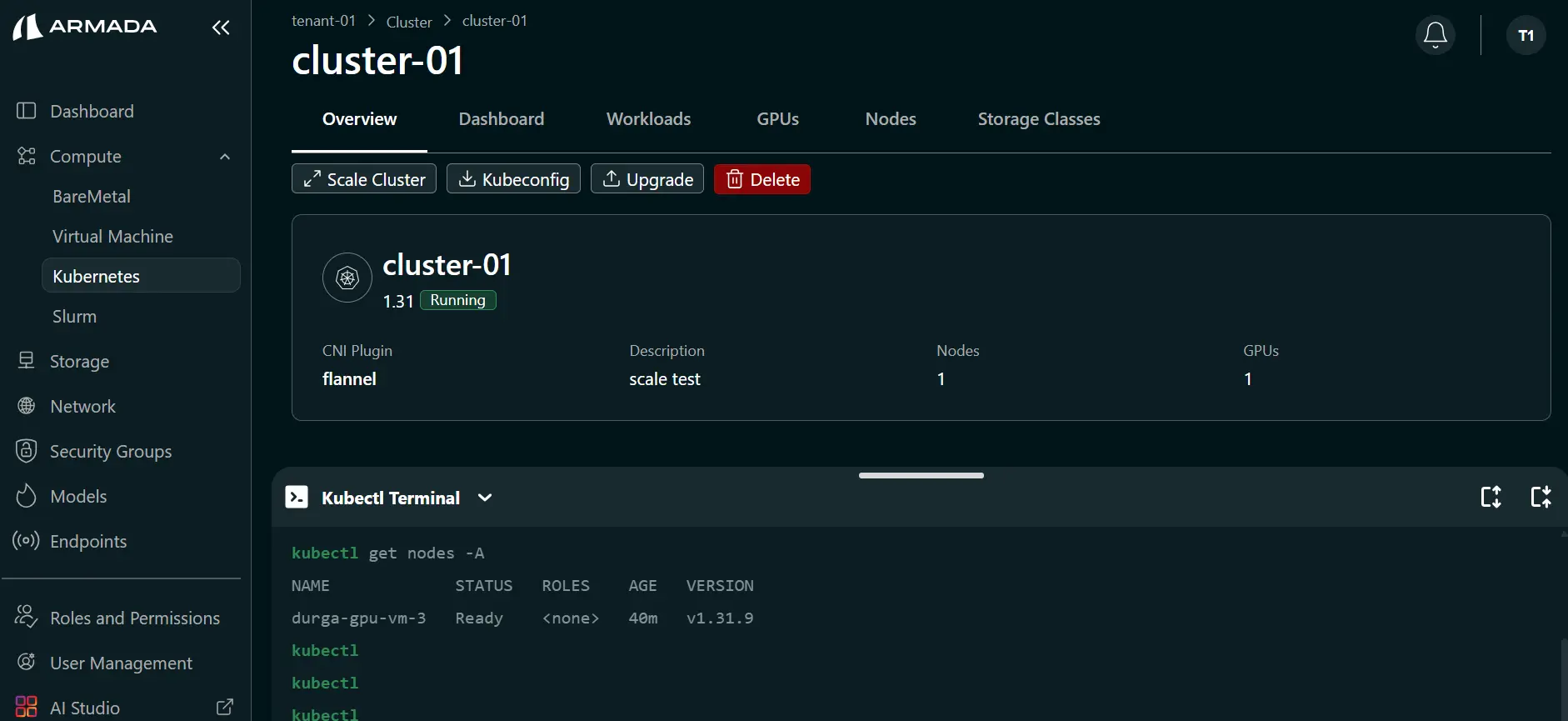Open Network in the sidebar

point(82,406)
